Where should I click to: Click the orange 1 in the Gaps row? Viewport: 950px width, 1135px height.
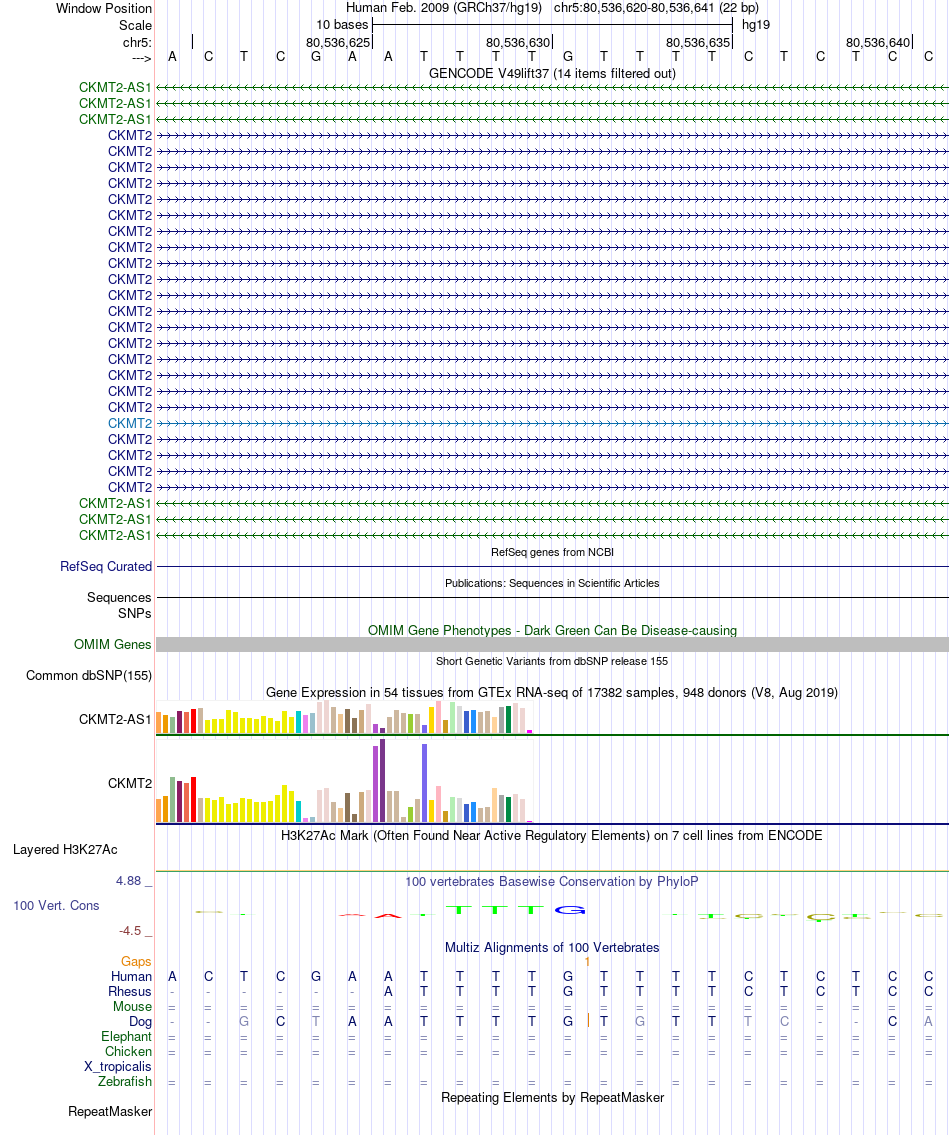tap(587, 962)
